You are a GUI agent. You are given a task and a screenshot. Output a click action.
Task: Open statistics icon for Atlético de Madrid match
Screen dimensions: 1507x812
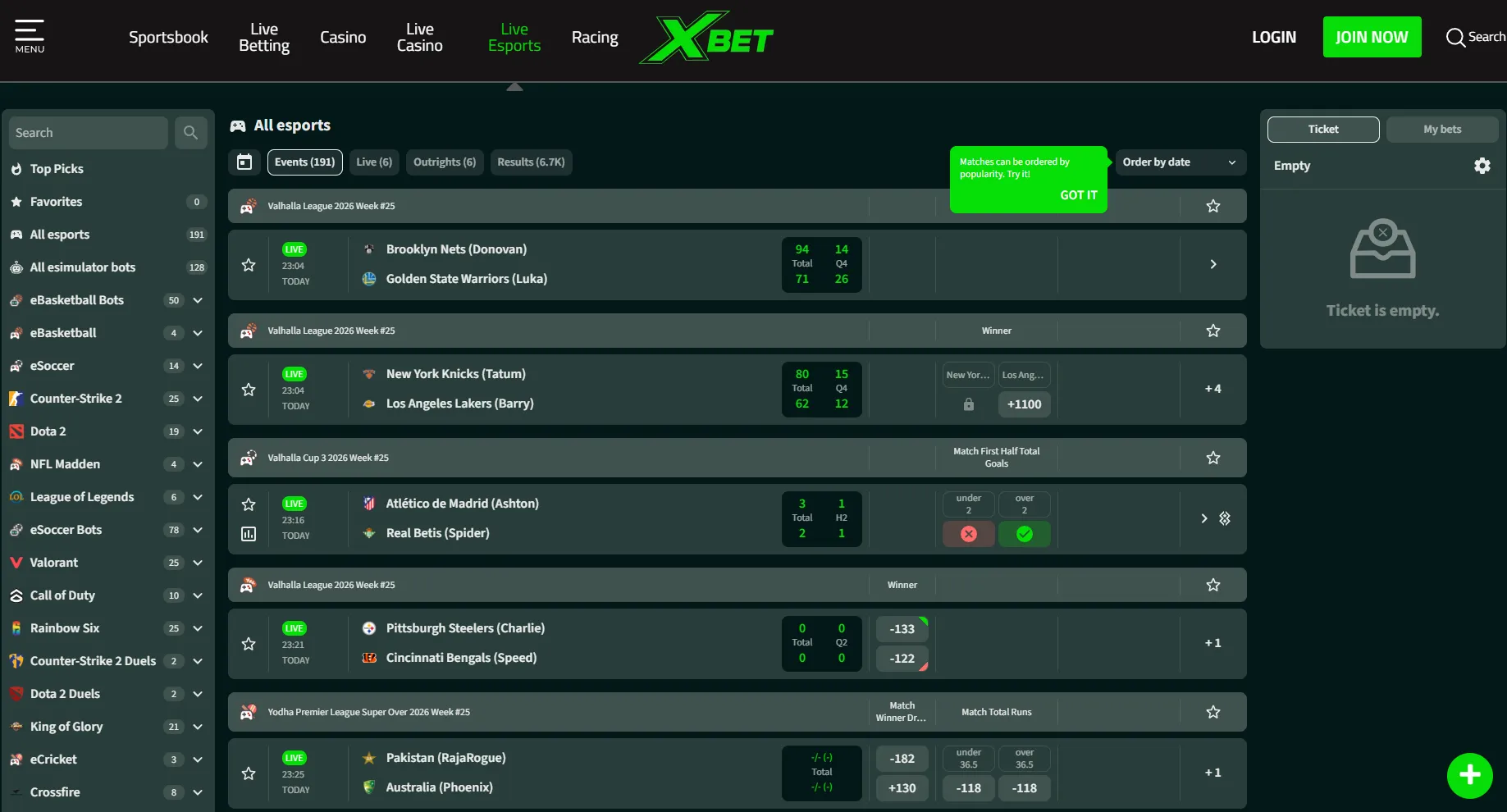pos(249,534)
